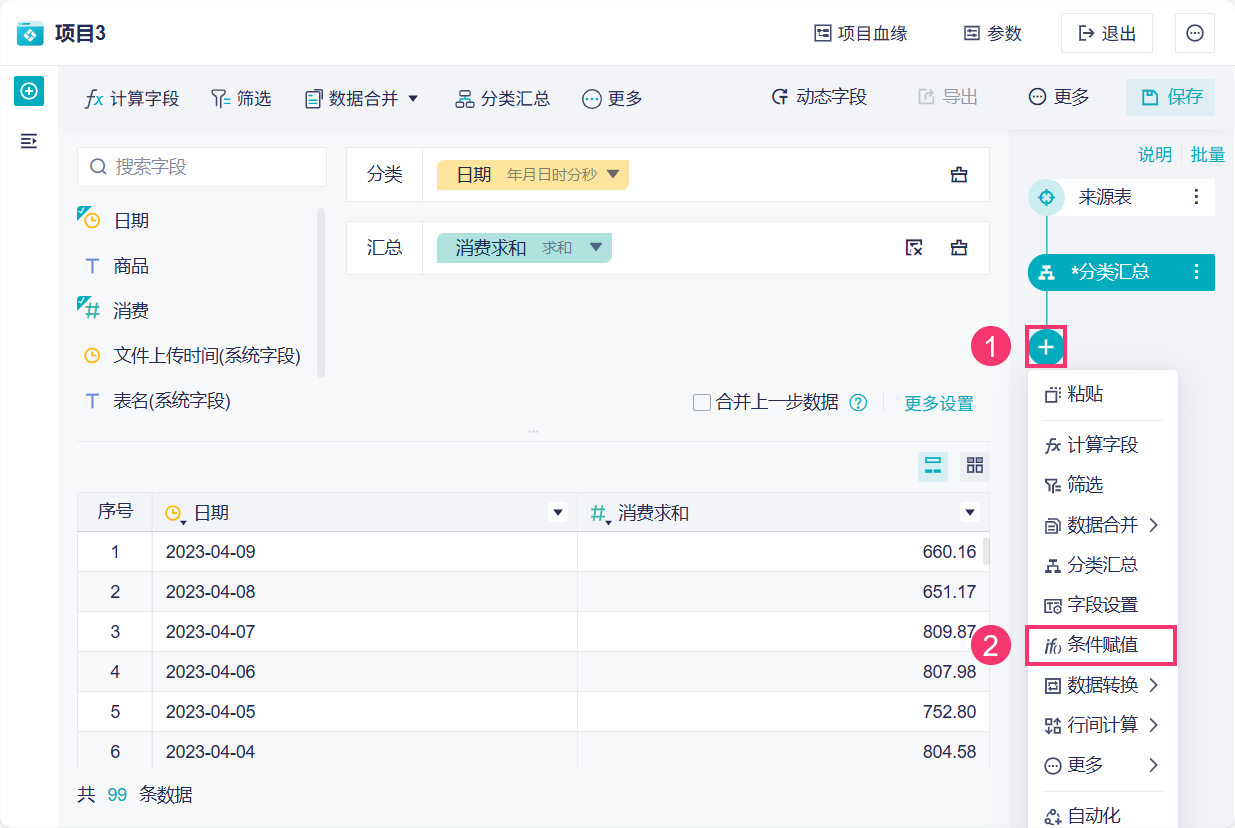Switch to the grid view icon

click(x=975, y=465)
